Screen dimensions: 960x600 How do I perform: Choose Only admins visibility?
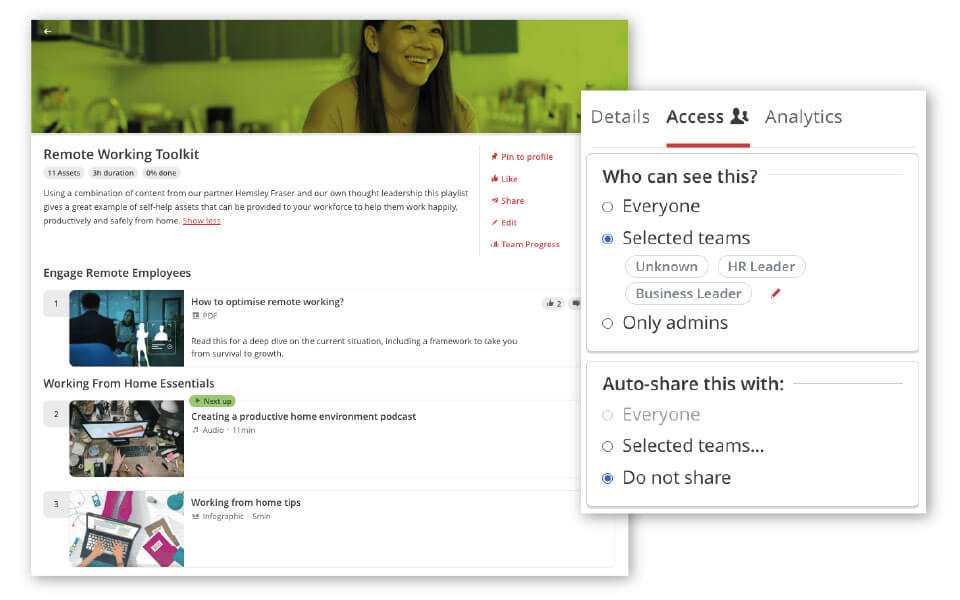point(607,323)
